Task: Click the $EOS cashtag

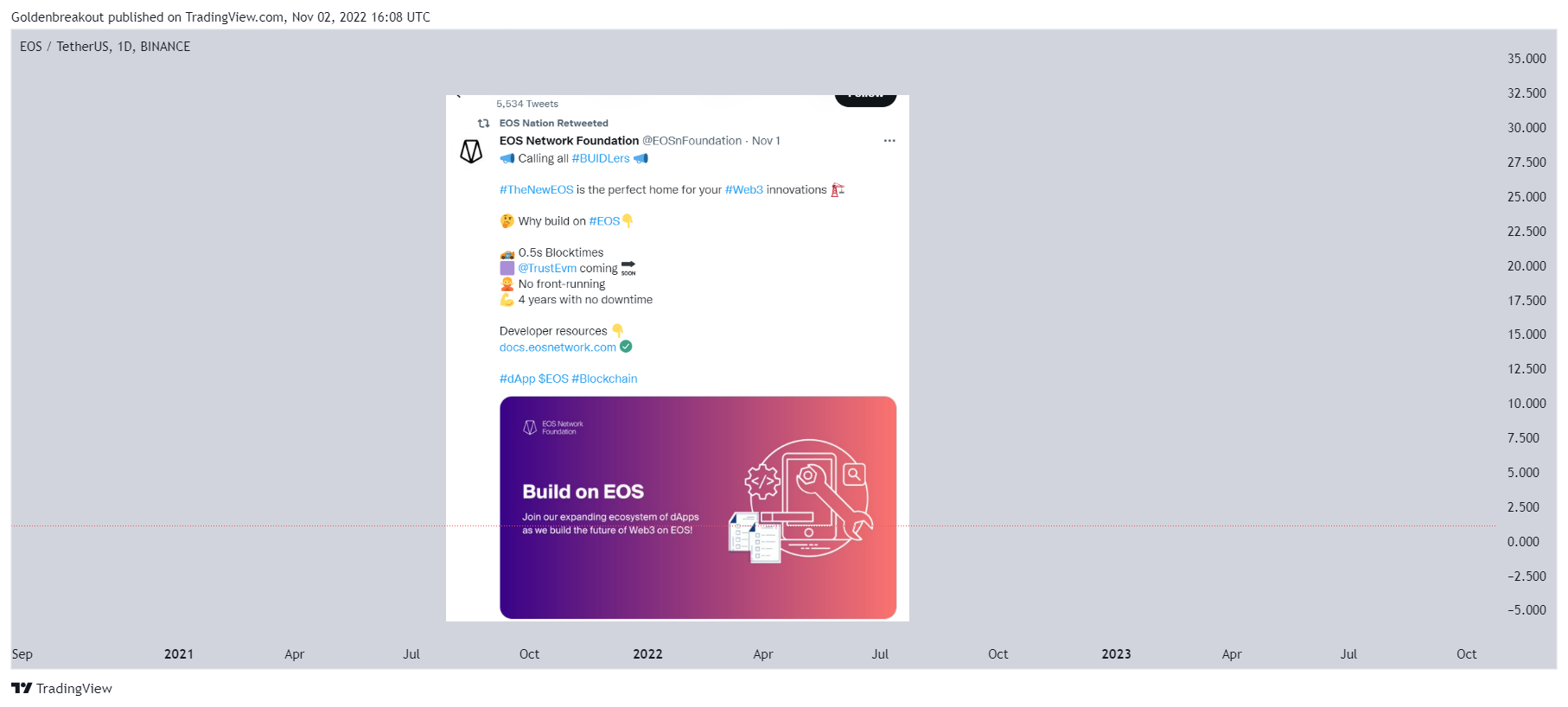Action: (x=553, y=379)
